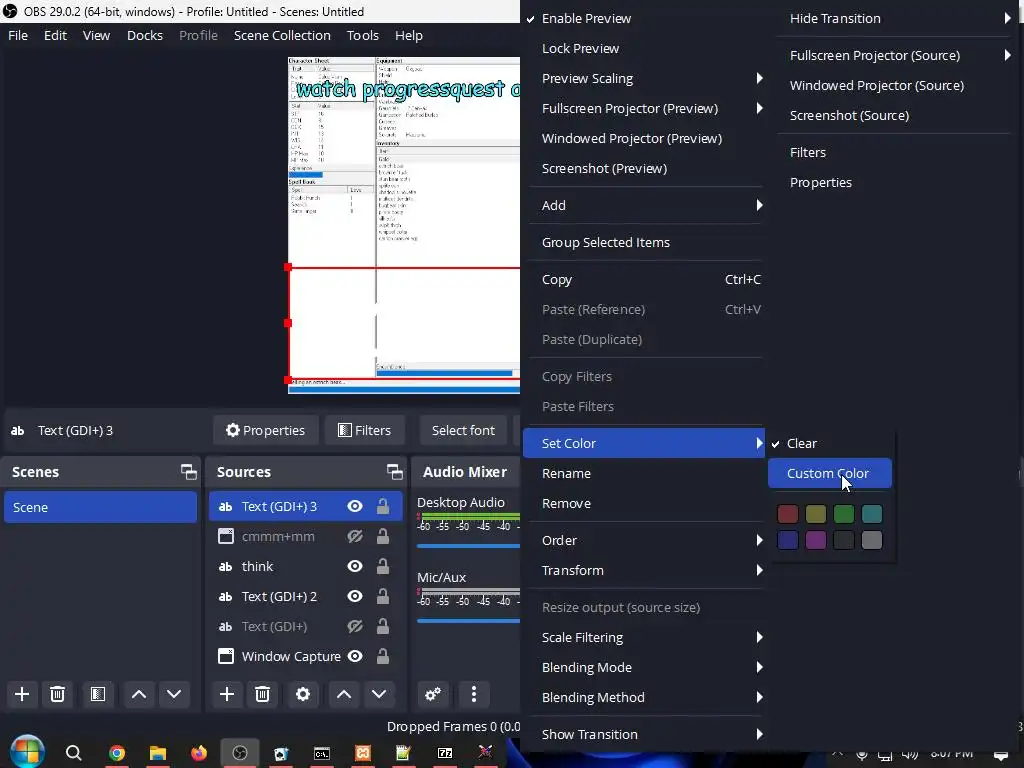Pick the purple preset color swatch
The image size is (1024, 768).
(816, 540)
